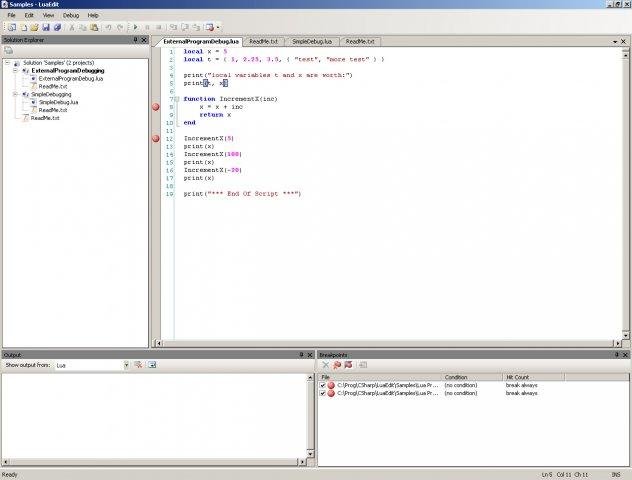Open editor tab list dropdown arrow
The height and width of the screenshot is (480, 632).
pyautogui.click(x=615, y=42)
